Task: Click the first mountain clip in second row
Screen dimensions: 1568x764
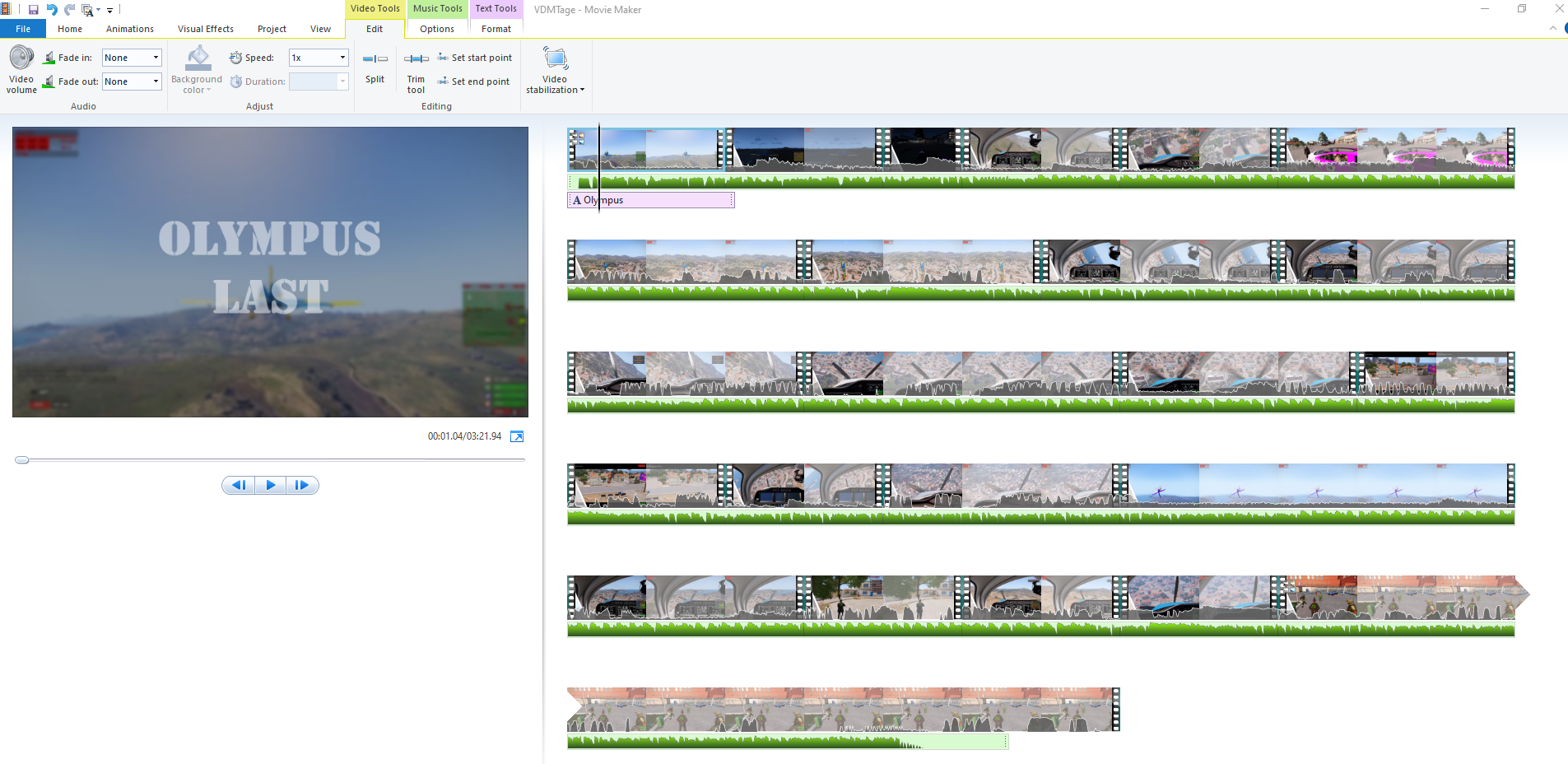Action: click(x=686, y=261)
